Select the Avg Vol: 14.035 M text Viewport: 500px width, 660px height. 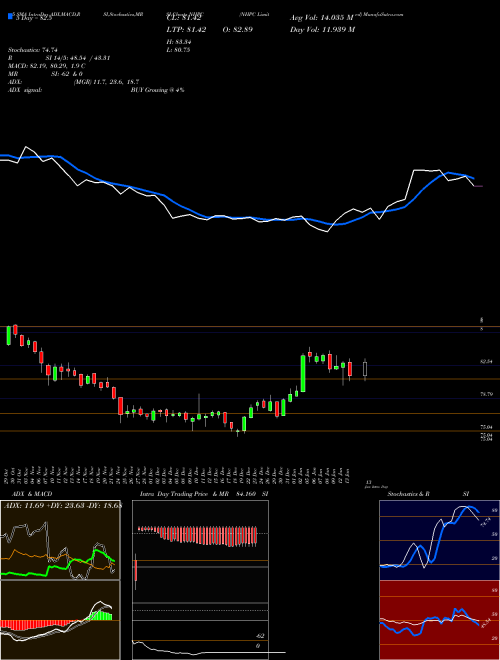click(322, 18)
